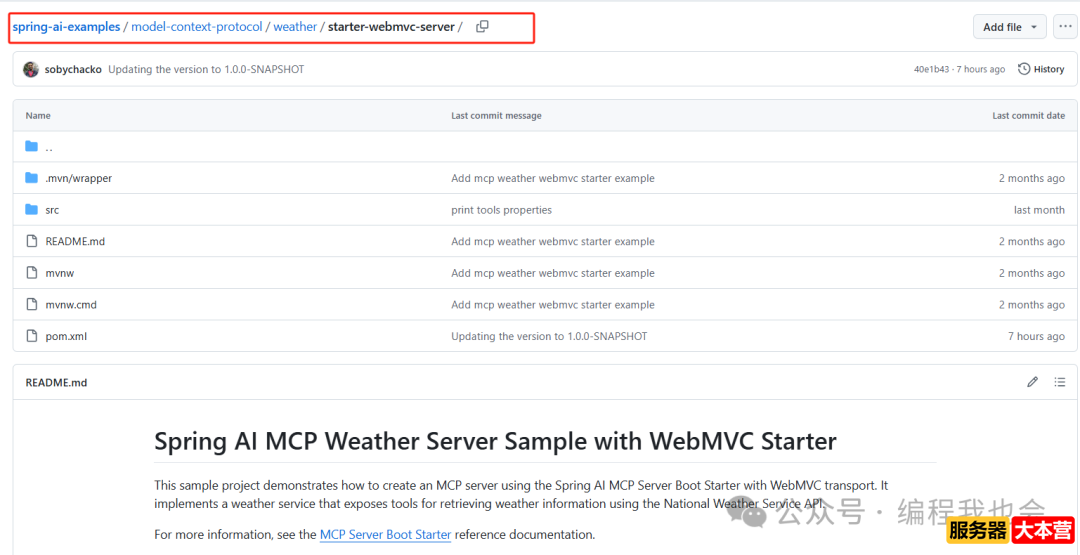
Task: Open commit hash 40e1b43
Action: (931, 70)
